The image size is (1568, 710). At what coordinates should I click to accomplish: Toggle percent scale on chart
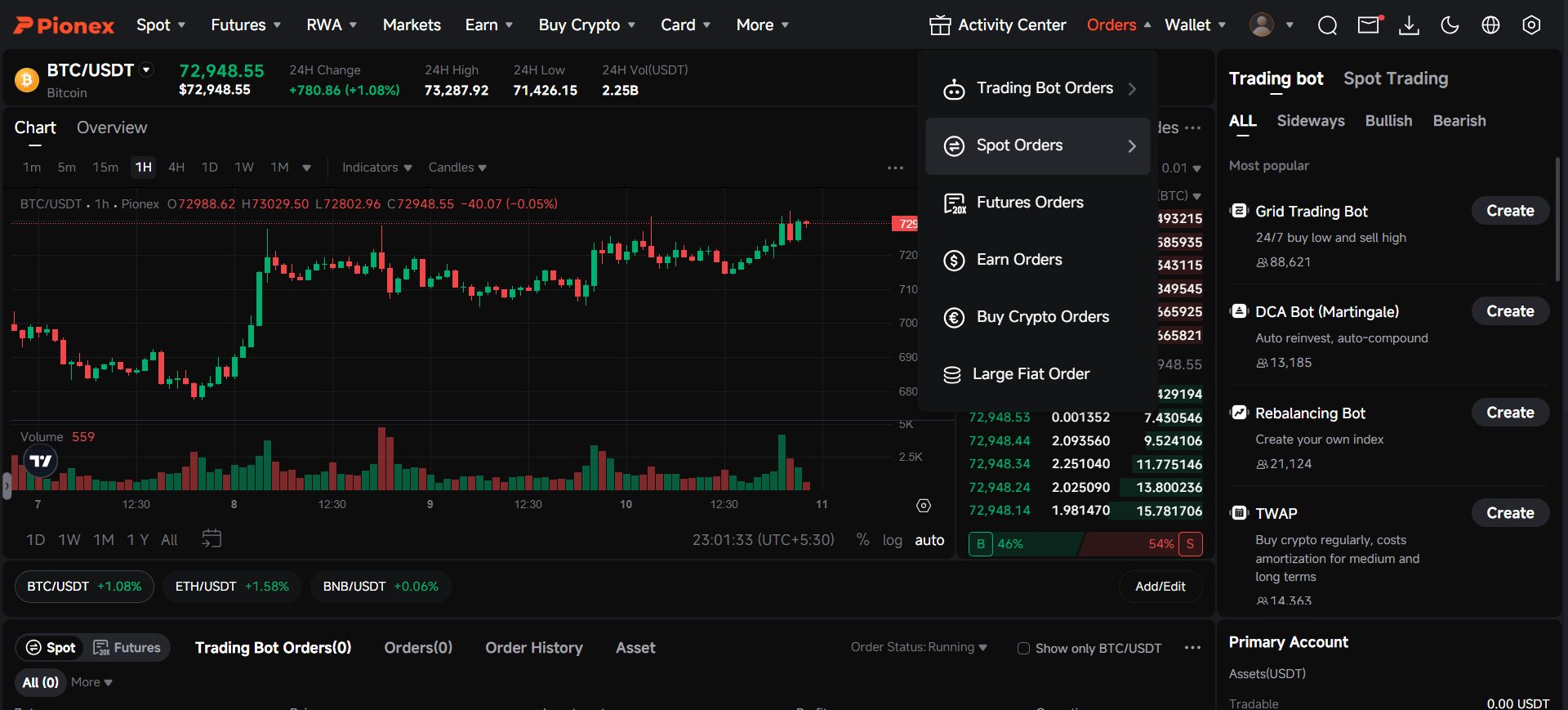click(x=862, y=540)
